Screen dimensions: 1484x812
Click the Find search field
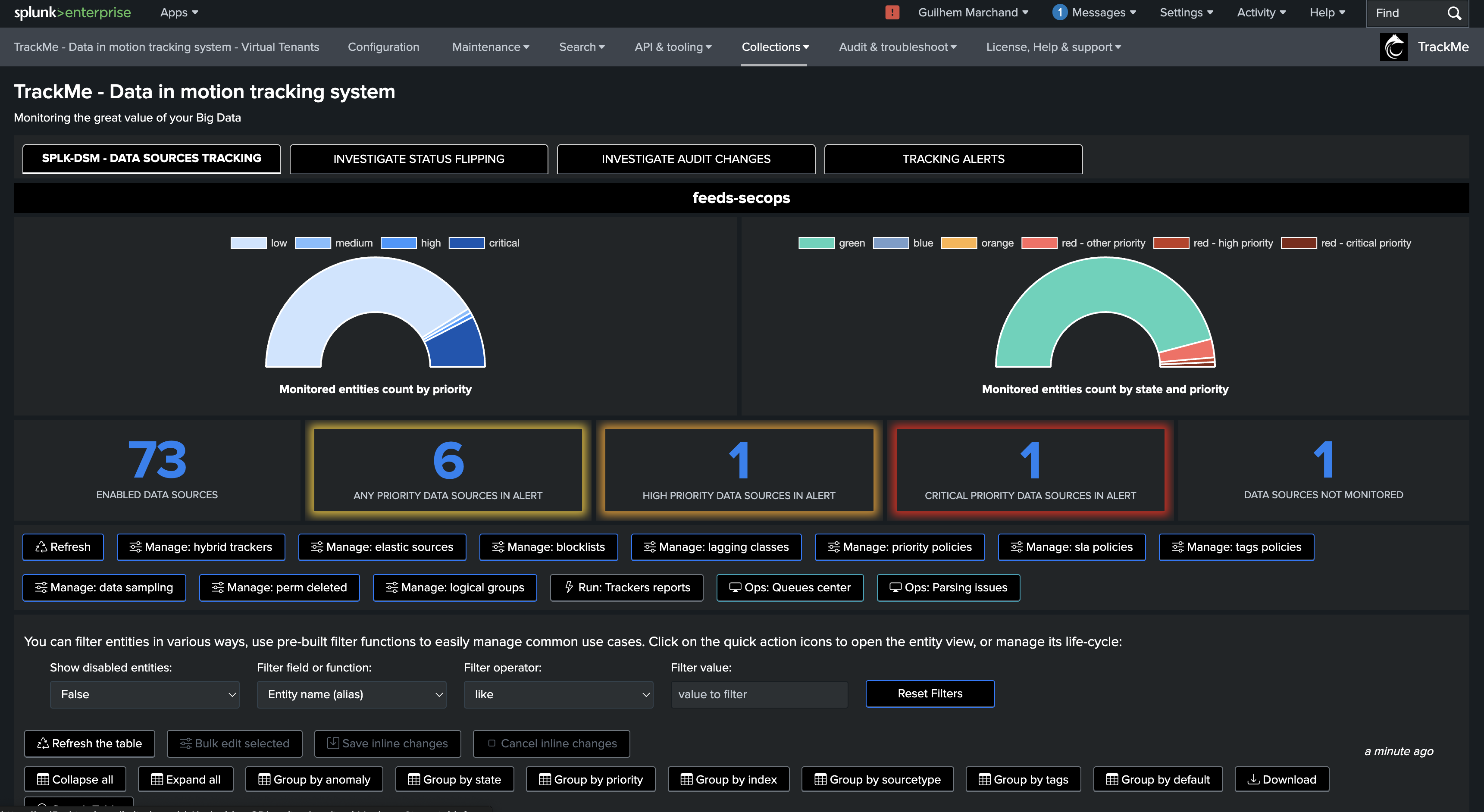click(1408, 12)
